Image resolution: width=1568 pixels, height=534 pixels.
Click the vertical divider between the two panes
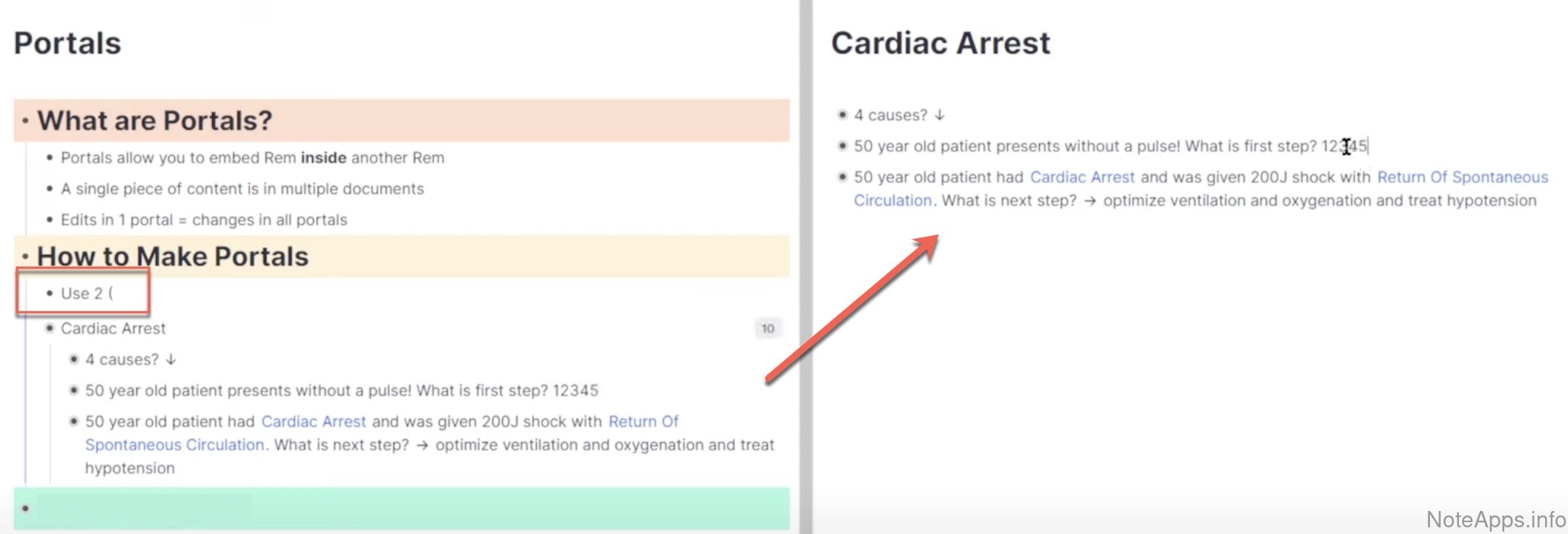point(806,267)
